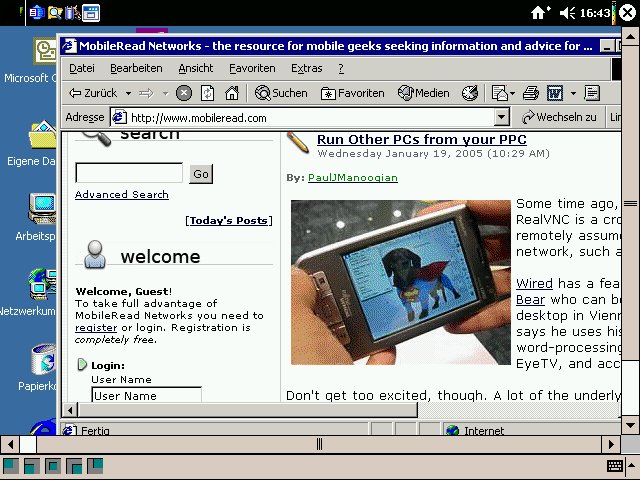Click the VNC viewer right scroll arrow
This screenshot has height=480, width=640.
point(611,444)
